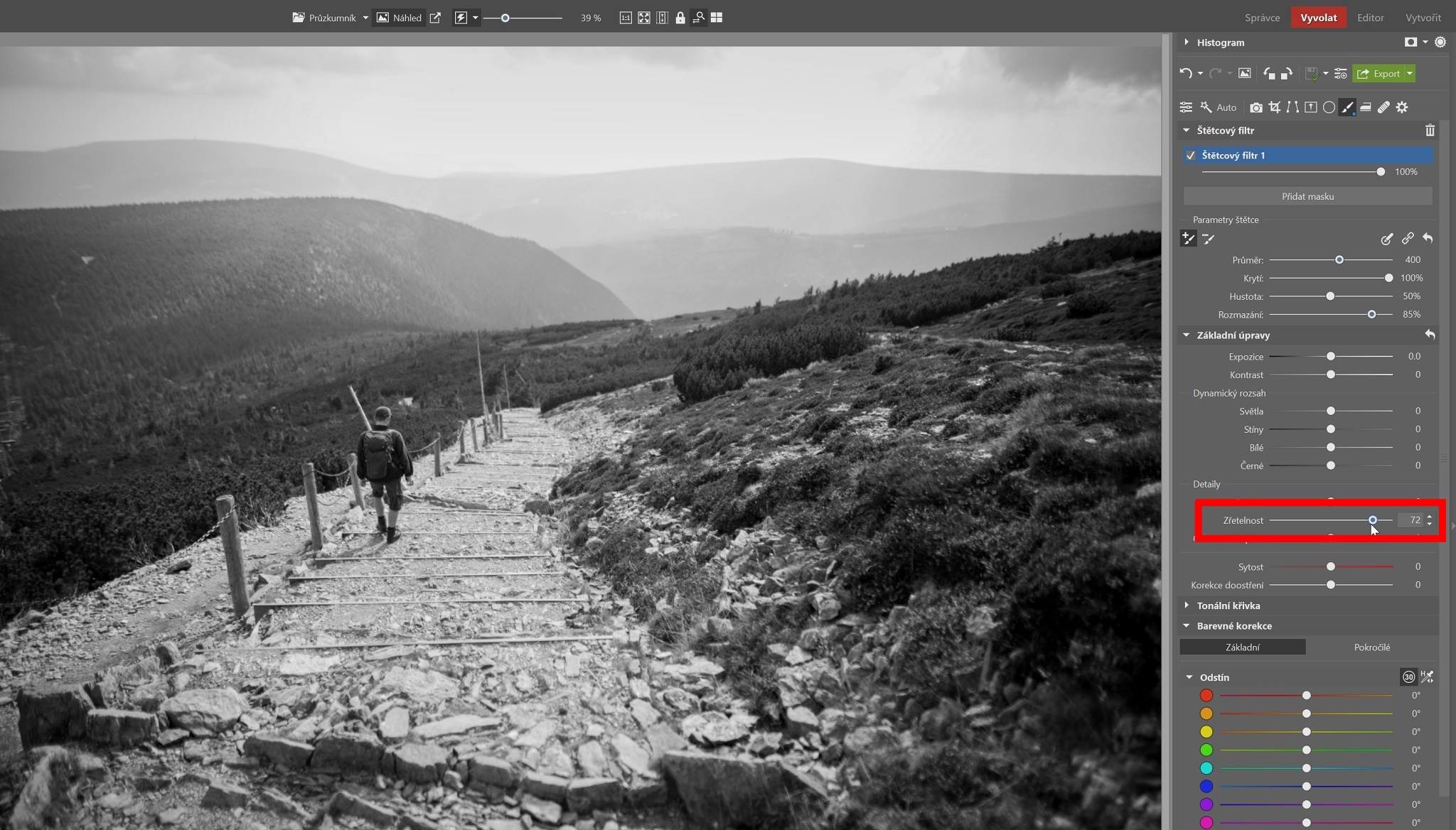This screenshot has height=830, width=1456.
Task: Open the Průzkumník dropdown
Action: pos(365,18)
